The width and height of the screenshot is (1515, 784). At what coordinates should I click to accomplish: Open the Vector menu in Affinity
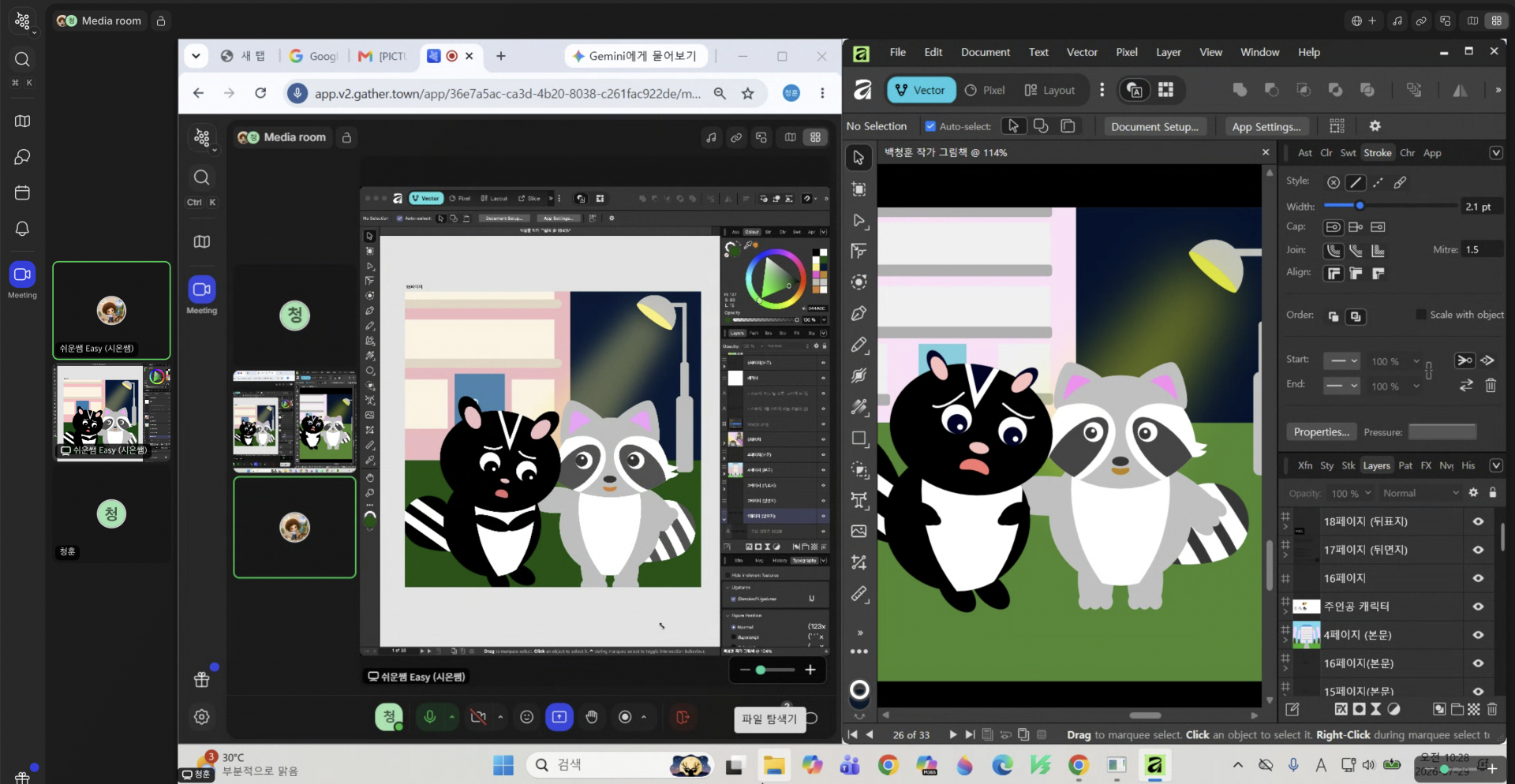(x=1082, y=52)
